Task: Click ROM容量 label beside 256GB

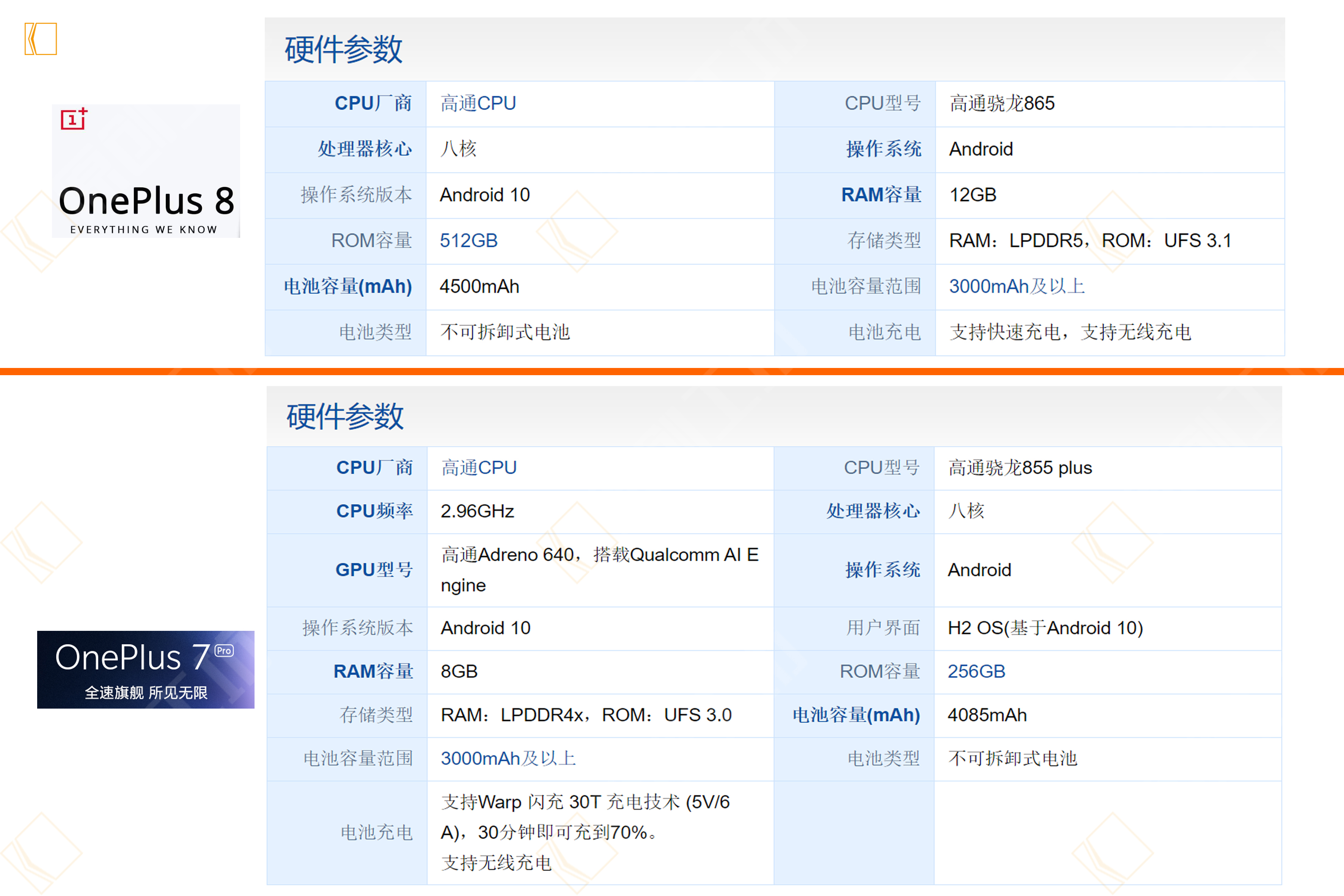Action: pos(880,671)
